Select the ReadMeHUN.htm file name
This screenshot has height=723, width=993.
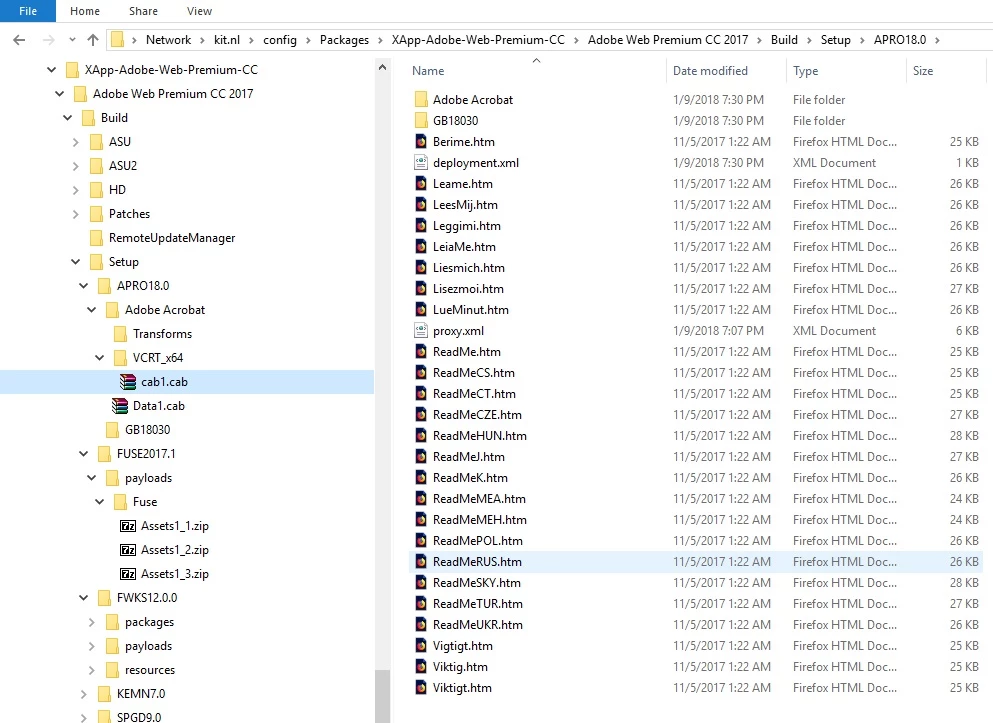pos(480,436)
